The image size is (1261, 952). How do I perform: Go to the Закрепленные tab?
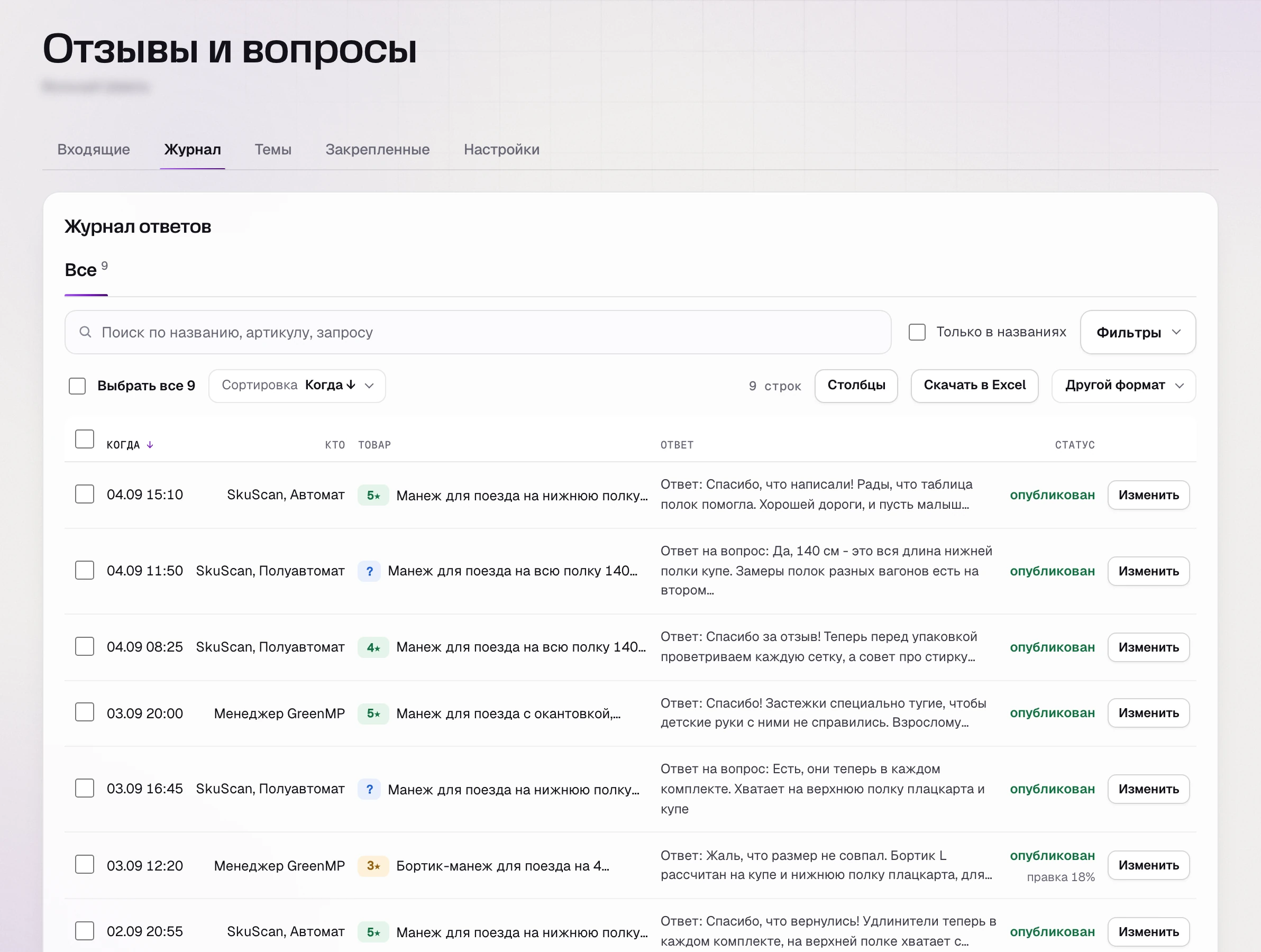click(377, 149)
